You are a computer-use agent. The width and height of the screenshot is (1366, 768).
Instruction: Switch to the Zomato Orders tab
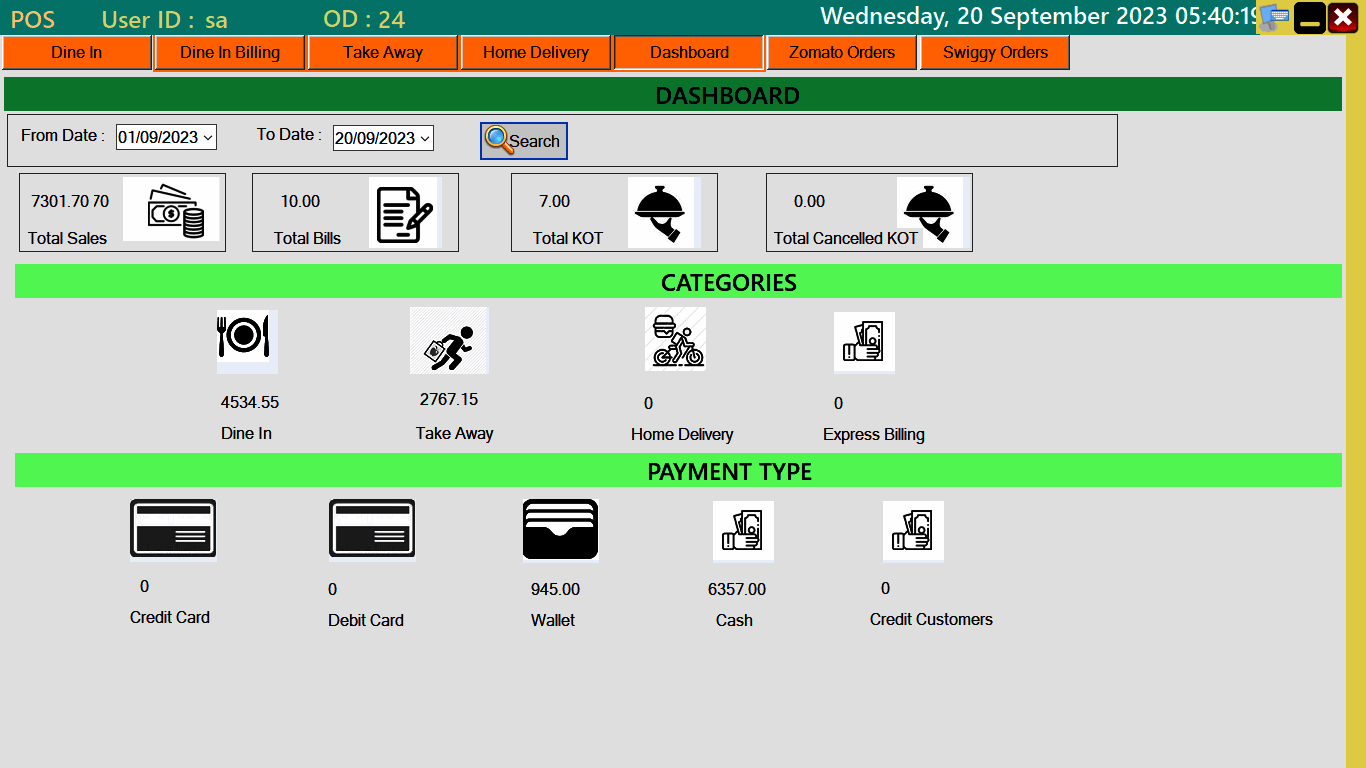click(841, 51)
